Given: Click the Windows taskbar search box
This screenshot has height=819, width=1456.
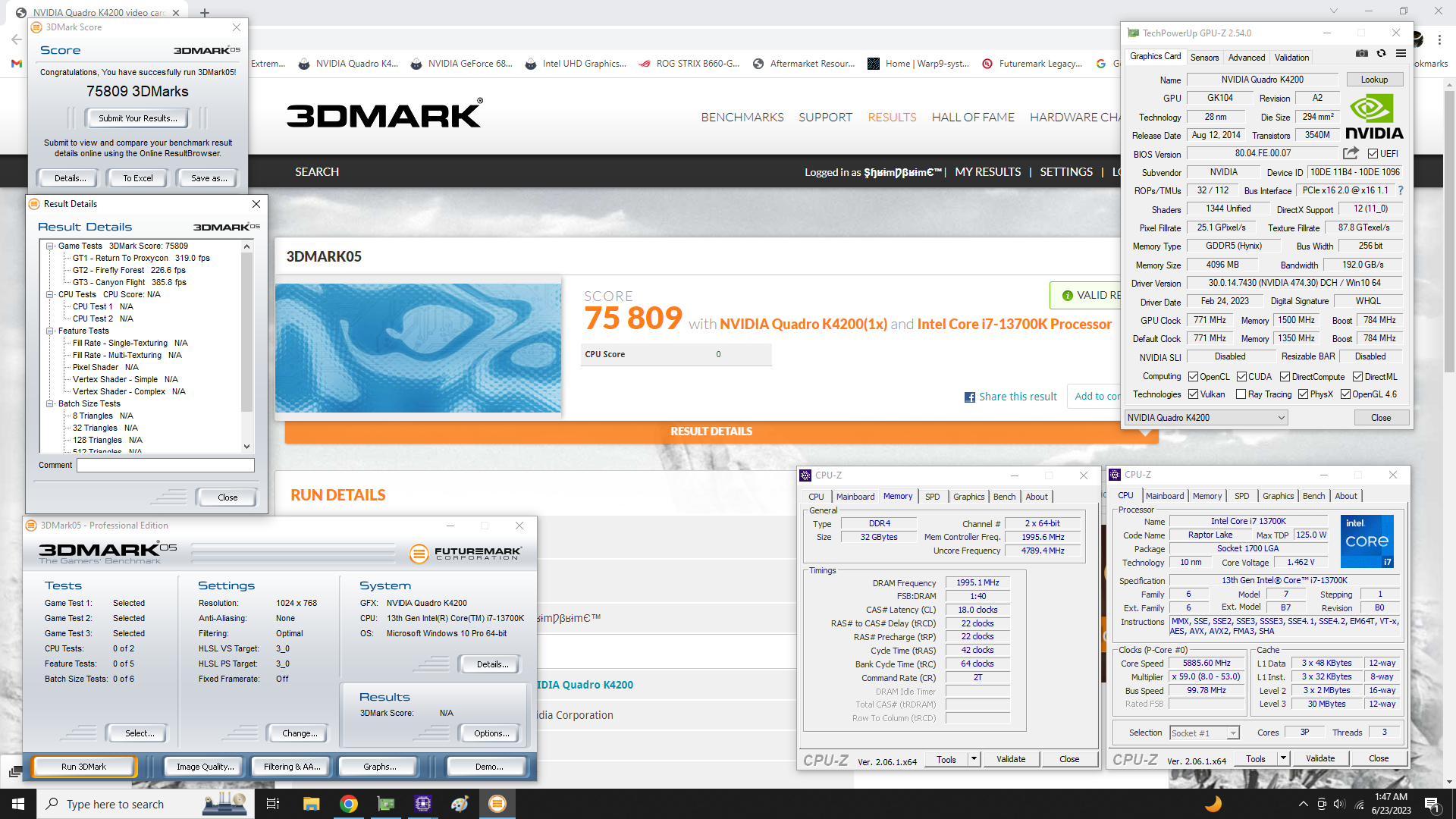Looking at the screenshot, I should point(144,804).
